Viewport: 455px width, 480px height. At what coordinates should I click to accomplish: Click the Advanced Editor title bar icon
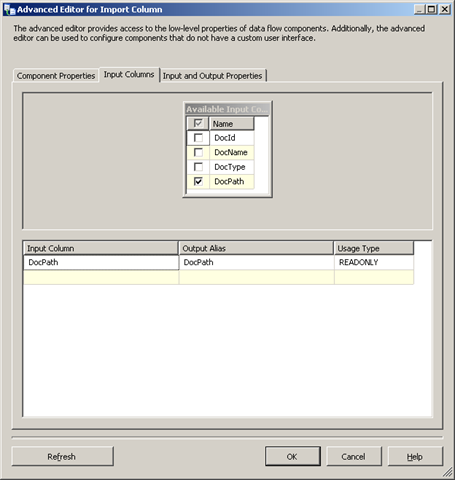pyautogui.click(x=9, y=10)
